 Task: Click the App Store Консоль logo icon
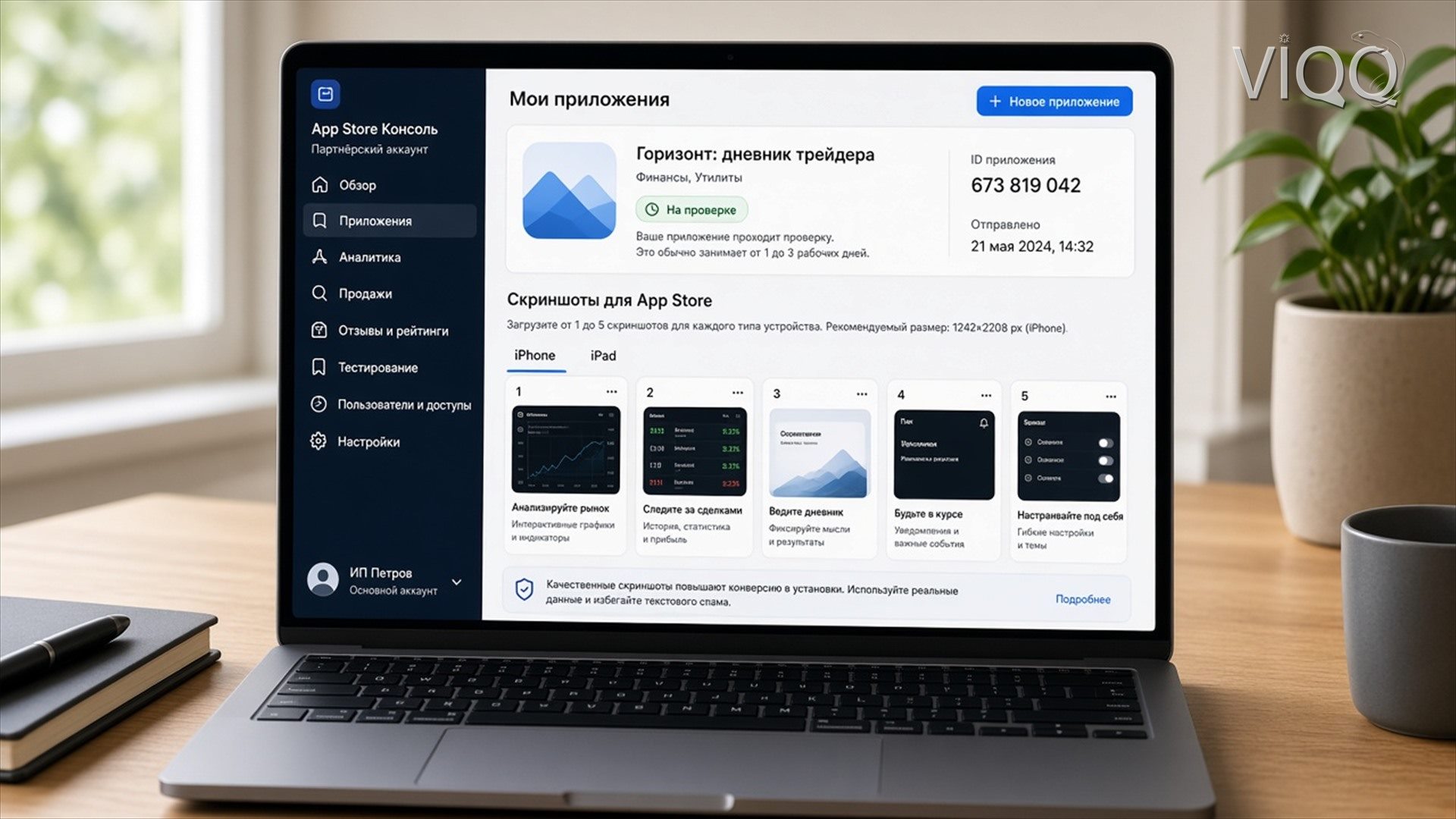point(325,94)
